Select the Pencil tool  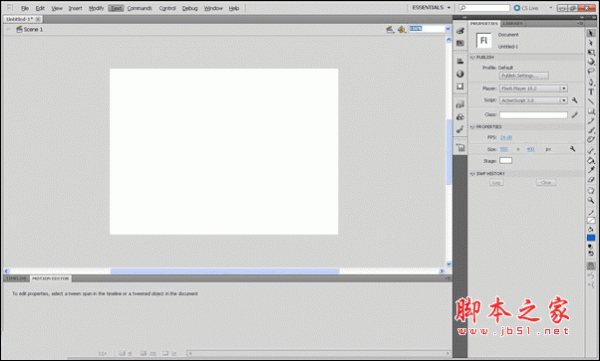591,121
